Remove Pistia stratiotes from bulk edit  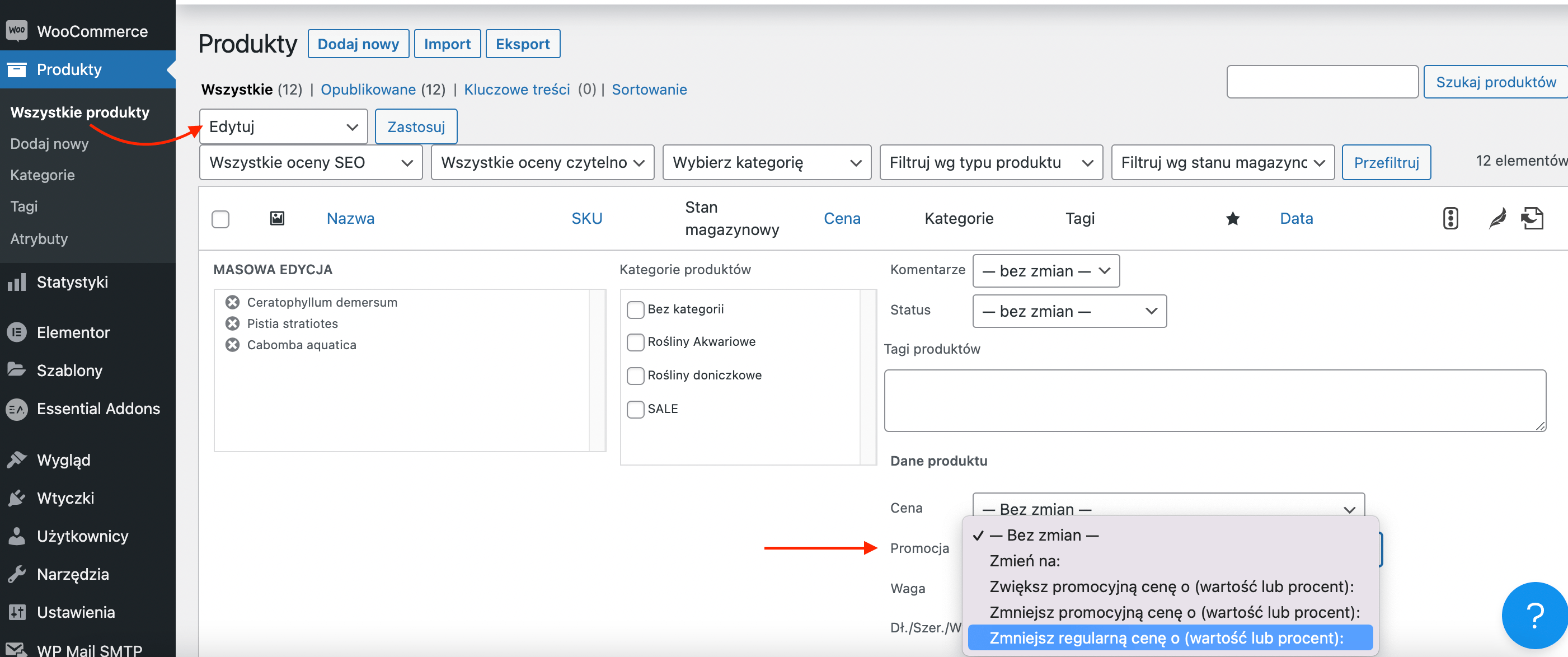click(232, 323)
